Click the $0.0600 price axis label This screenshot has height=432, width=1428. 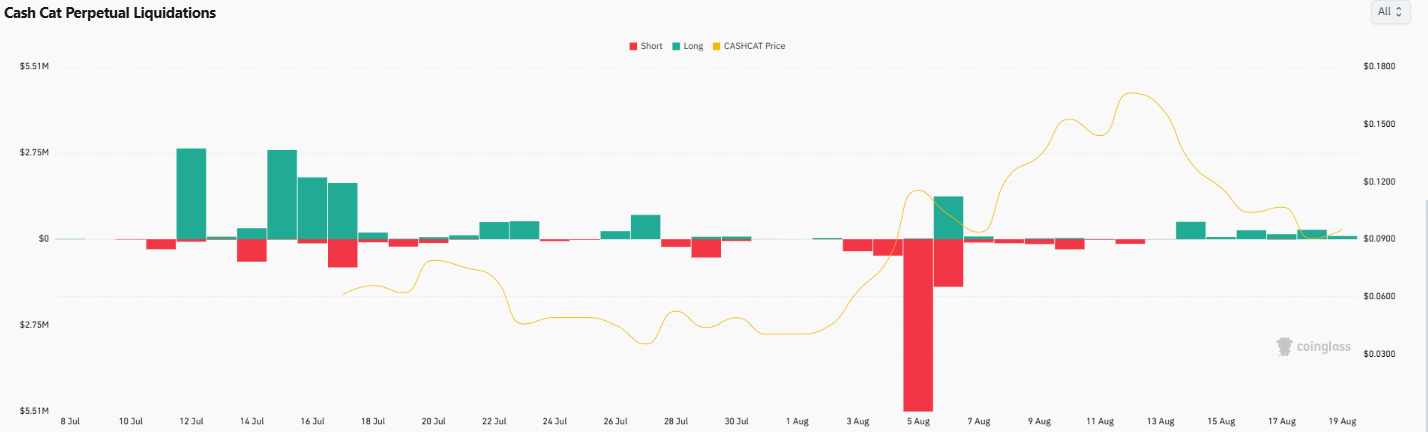(x=1379, y=297)
